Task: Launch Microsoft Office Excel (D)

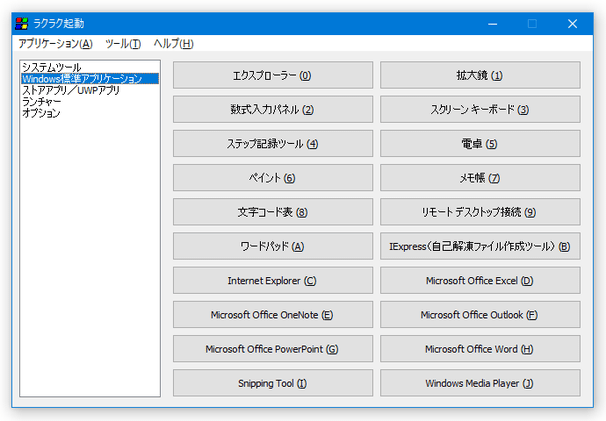Action: point(480,280)
